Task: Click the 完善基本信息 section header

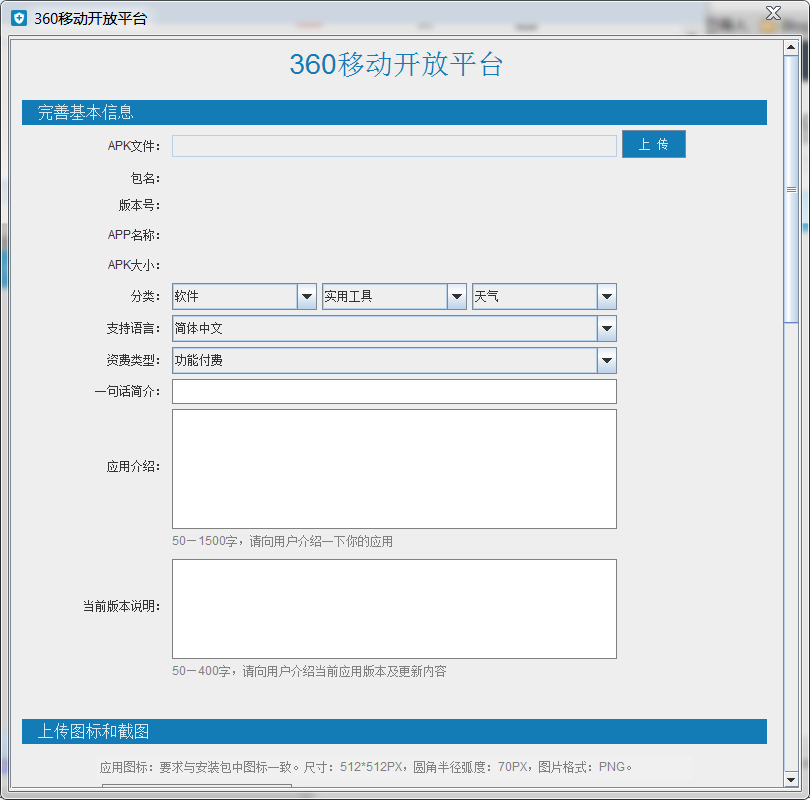Action: tap(394, 113)
